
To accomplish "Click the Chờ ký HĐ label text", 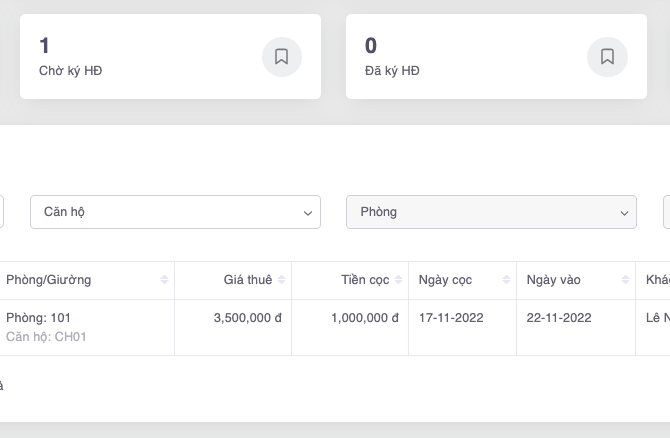I will 70,71.
